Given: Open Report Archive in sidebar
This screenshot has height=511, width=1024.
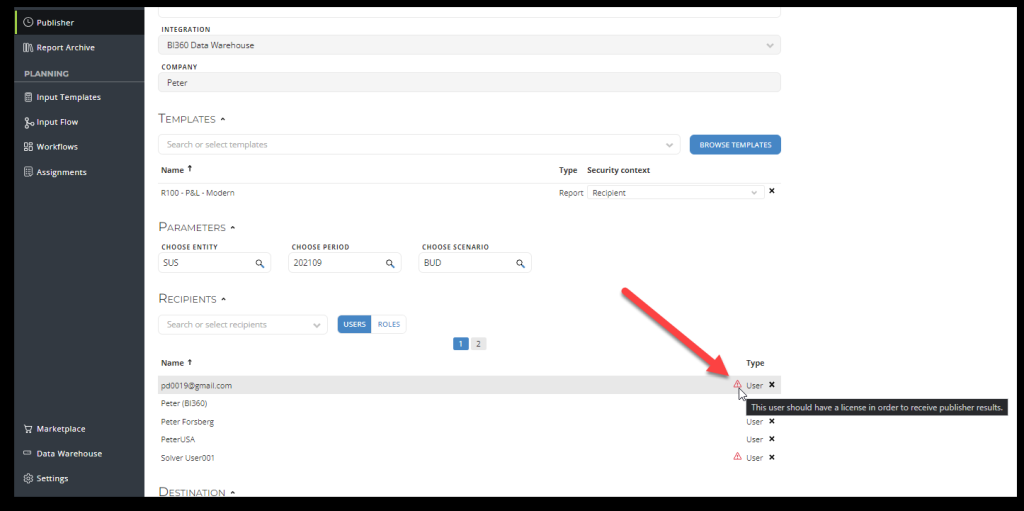Looking at the screenshot, I should pyautogui.click(x=65, y=47).
